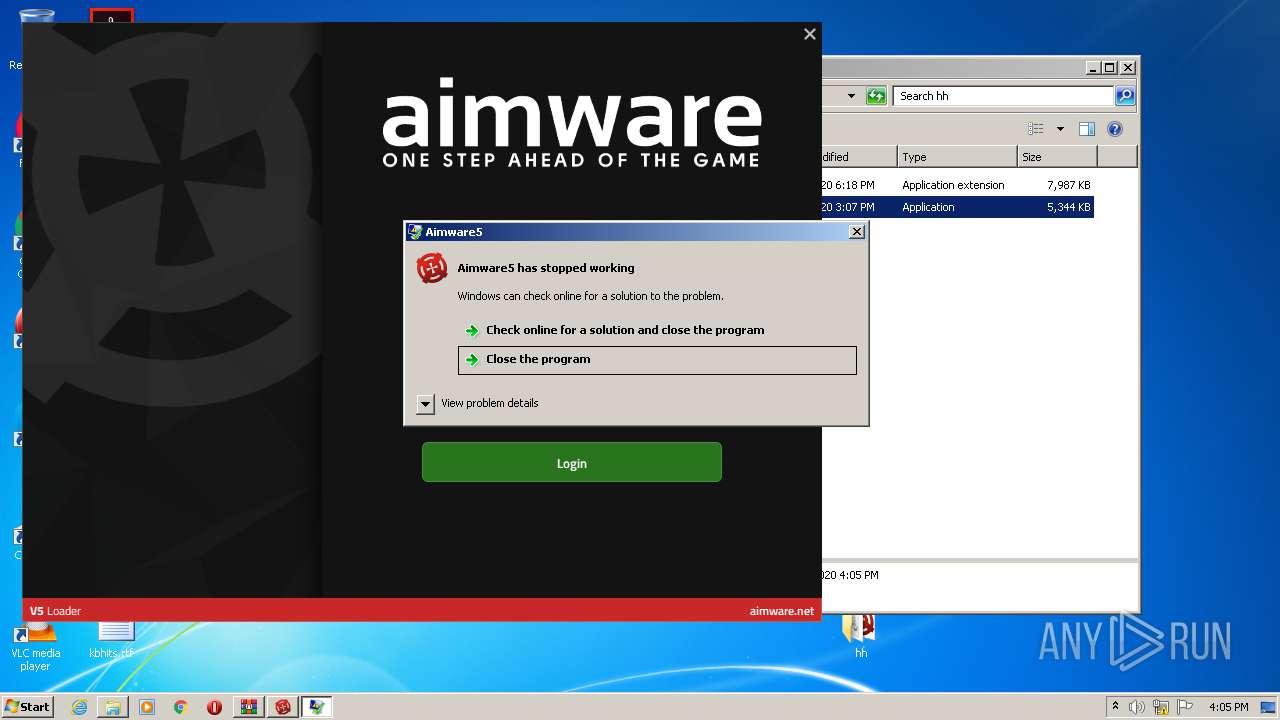Viewport: 1280px width, 720px height.
Task: Open the aimware.net link in loader footer
Action: (x=781, y=611)
